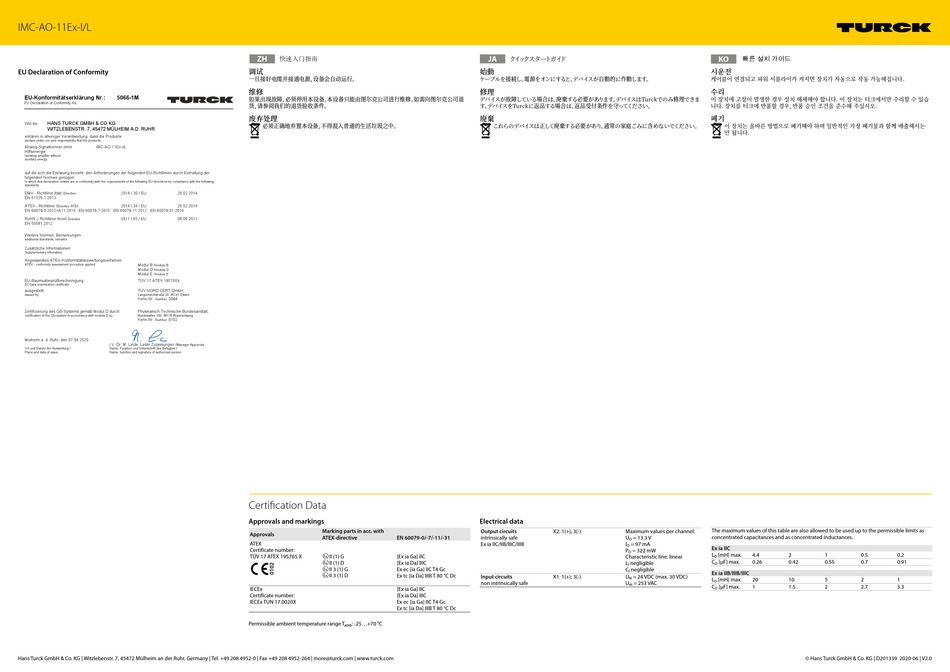Screen dimensions: 950x672
Task: Open the www.turck.com link in the footer
Action: coord(375,658)
